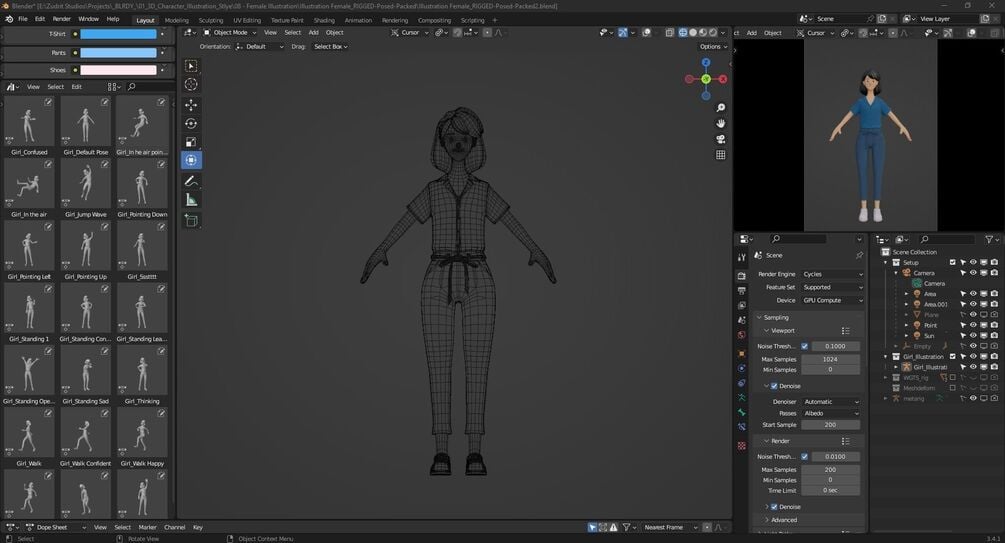The width and height of the screenshot is (1005, 543).
Task: Click the zoom magnifier viewport icon
Action: (x=721, y=108)
